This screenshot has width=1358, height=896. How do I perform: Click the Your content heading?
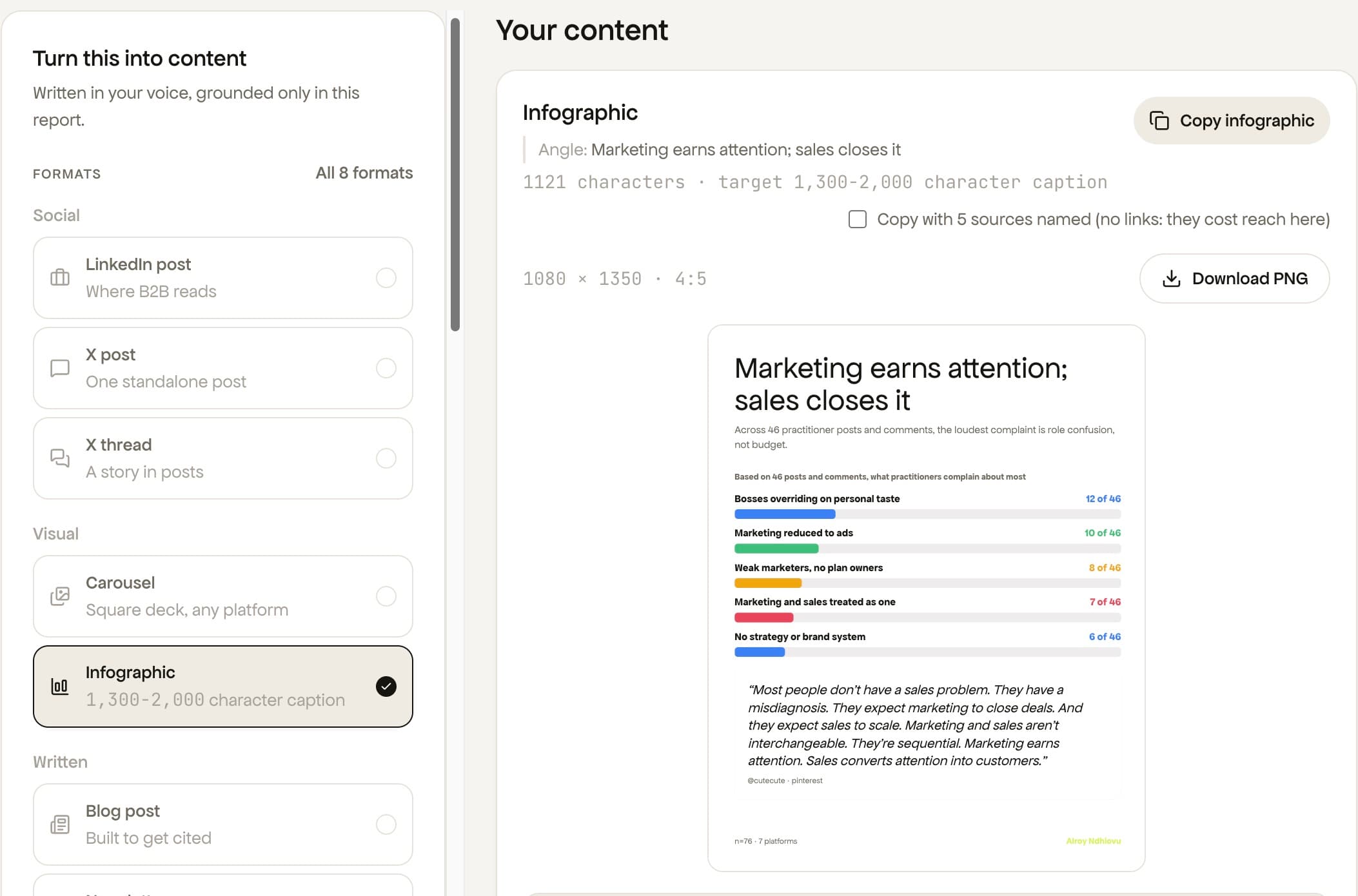click(x=582, y=30)
